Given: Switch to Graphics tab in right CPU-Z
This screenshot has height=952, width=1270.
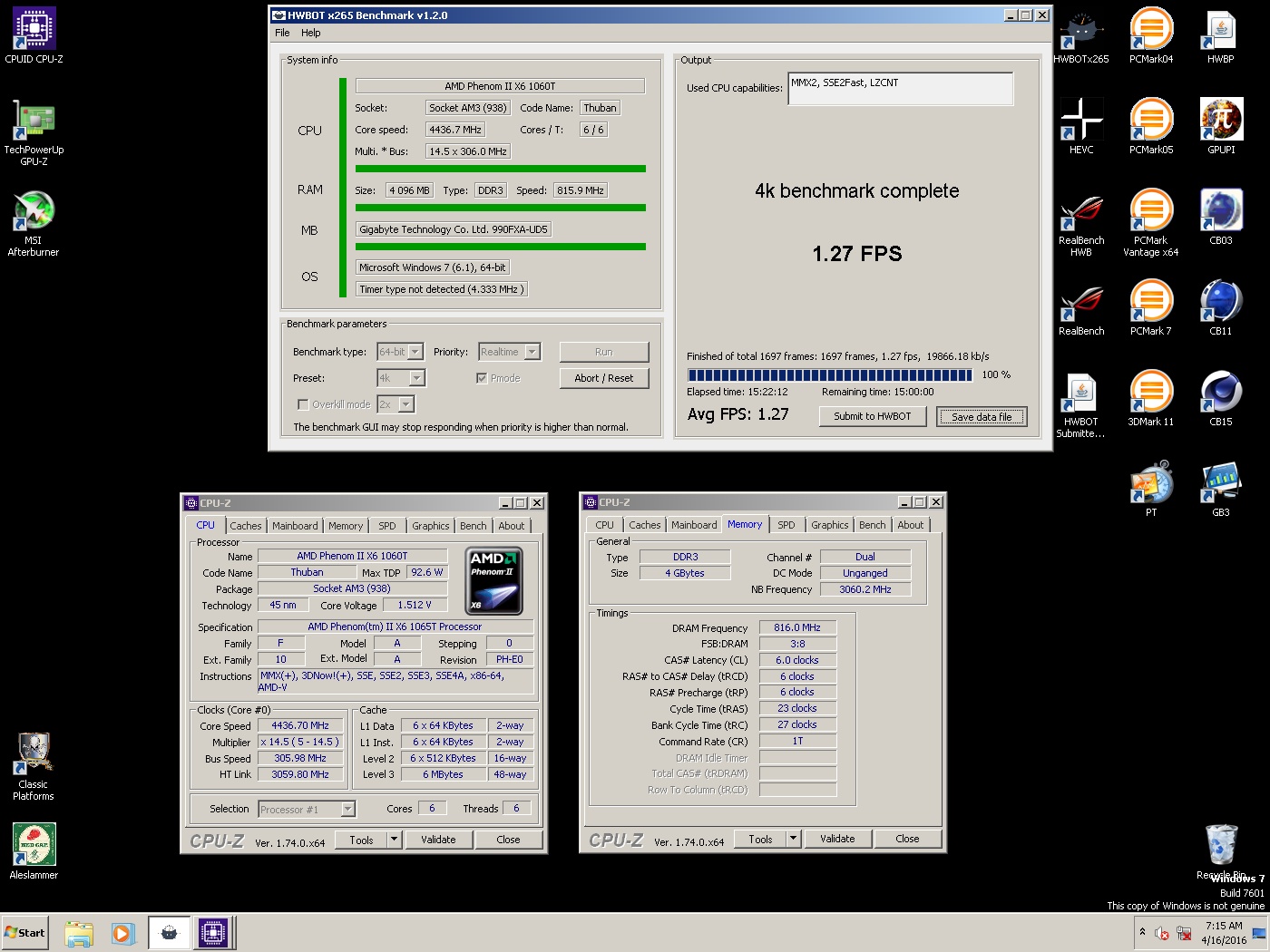Looking at the screenshot, I should [x=830, y=525].
